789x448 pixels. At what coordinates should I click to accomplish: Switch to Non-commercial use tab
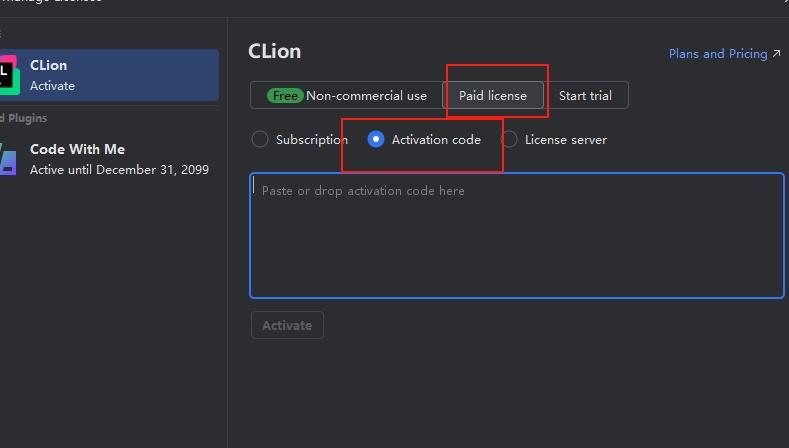click(346, 95)
